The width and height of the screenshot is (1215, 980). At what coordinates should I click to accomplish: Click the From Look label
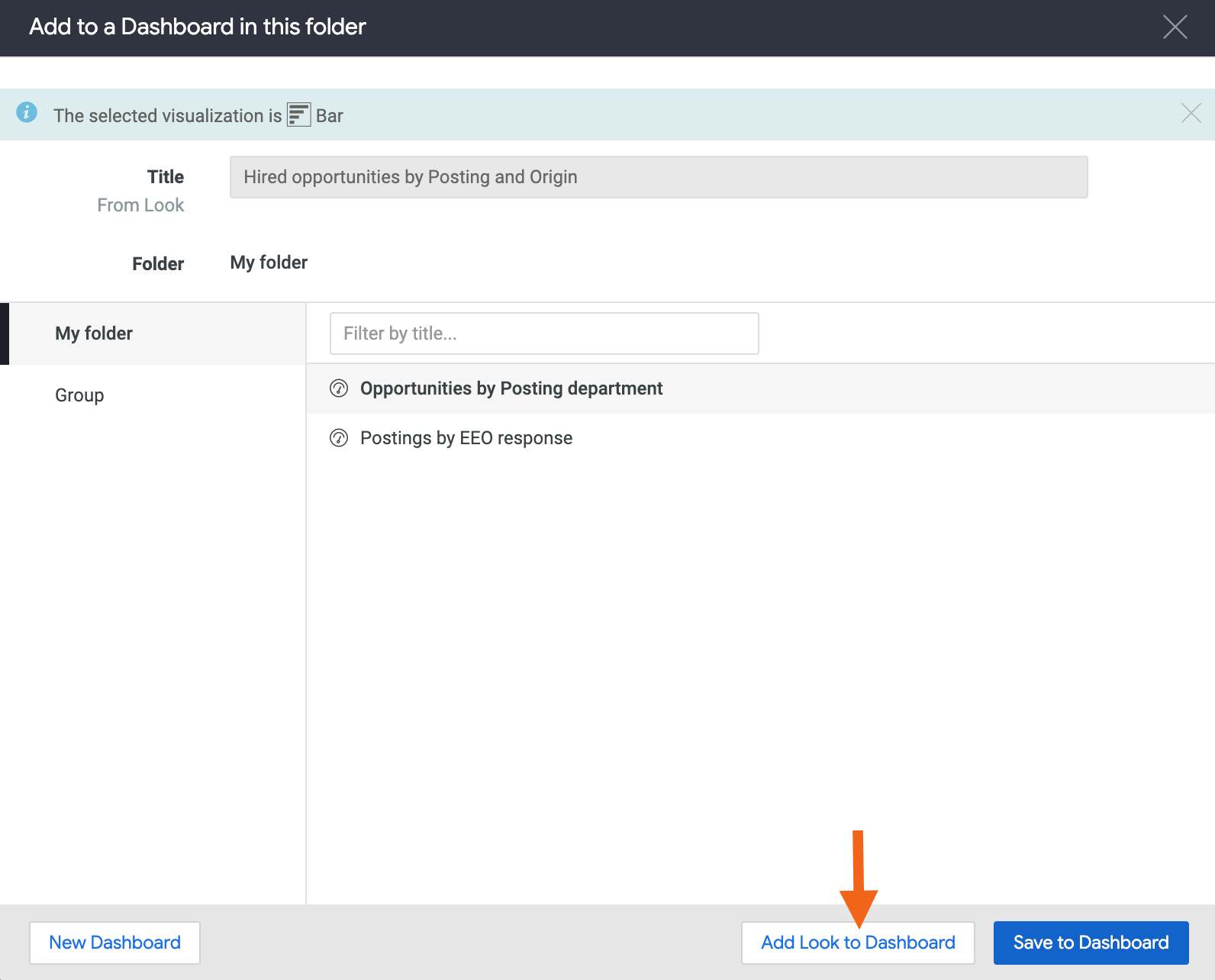click(x=140, y=205)
